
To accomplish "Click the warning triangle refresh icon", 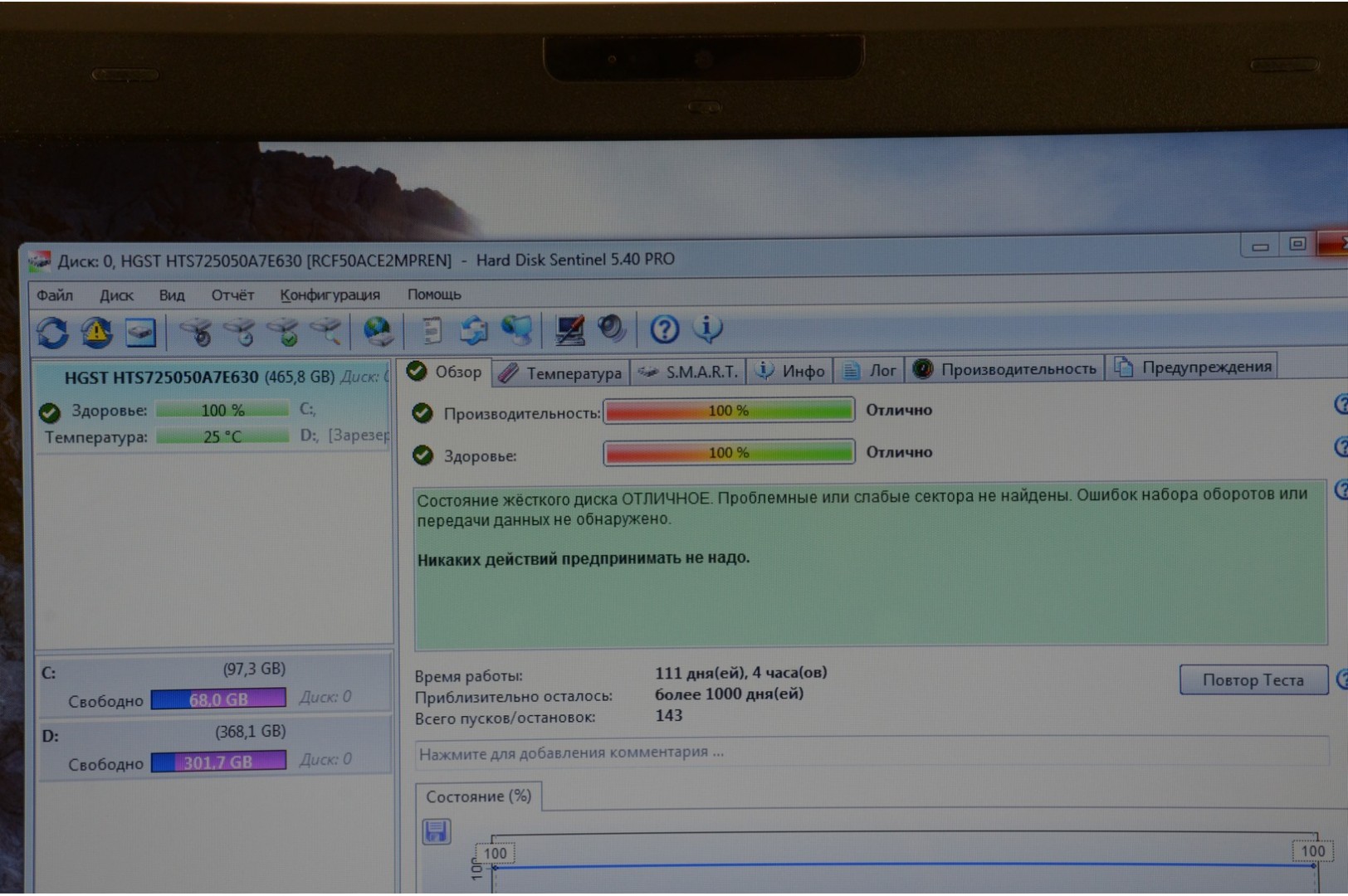I will click(x=97, y=333).
